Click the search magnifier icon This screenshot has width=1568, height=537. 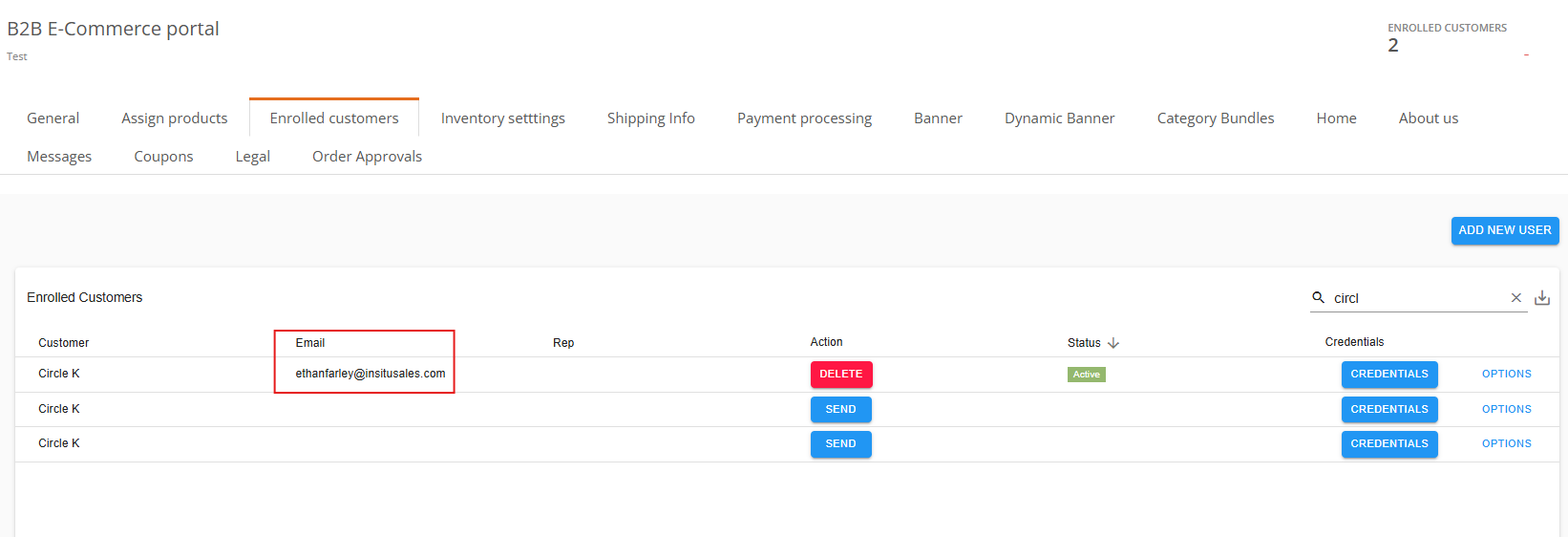(1319, 297)
